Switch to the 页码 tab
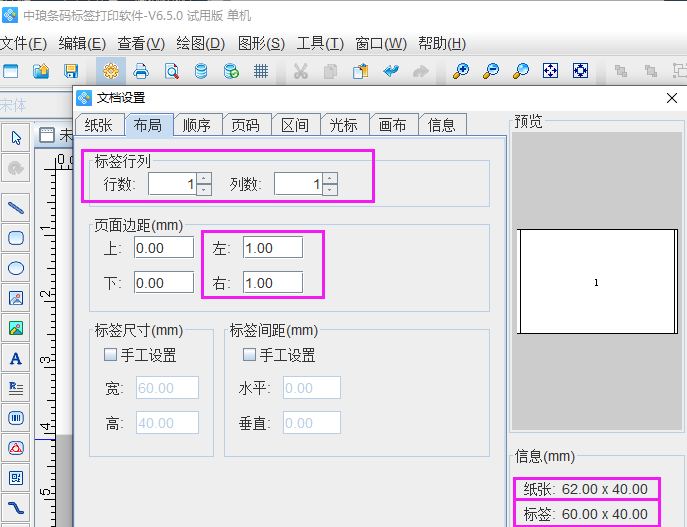The width and height of the screenshot is (687, 527). 246,125
